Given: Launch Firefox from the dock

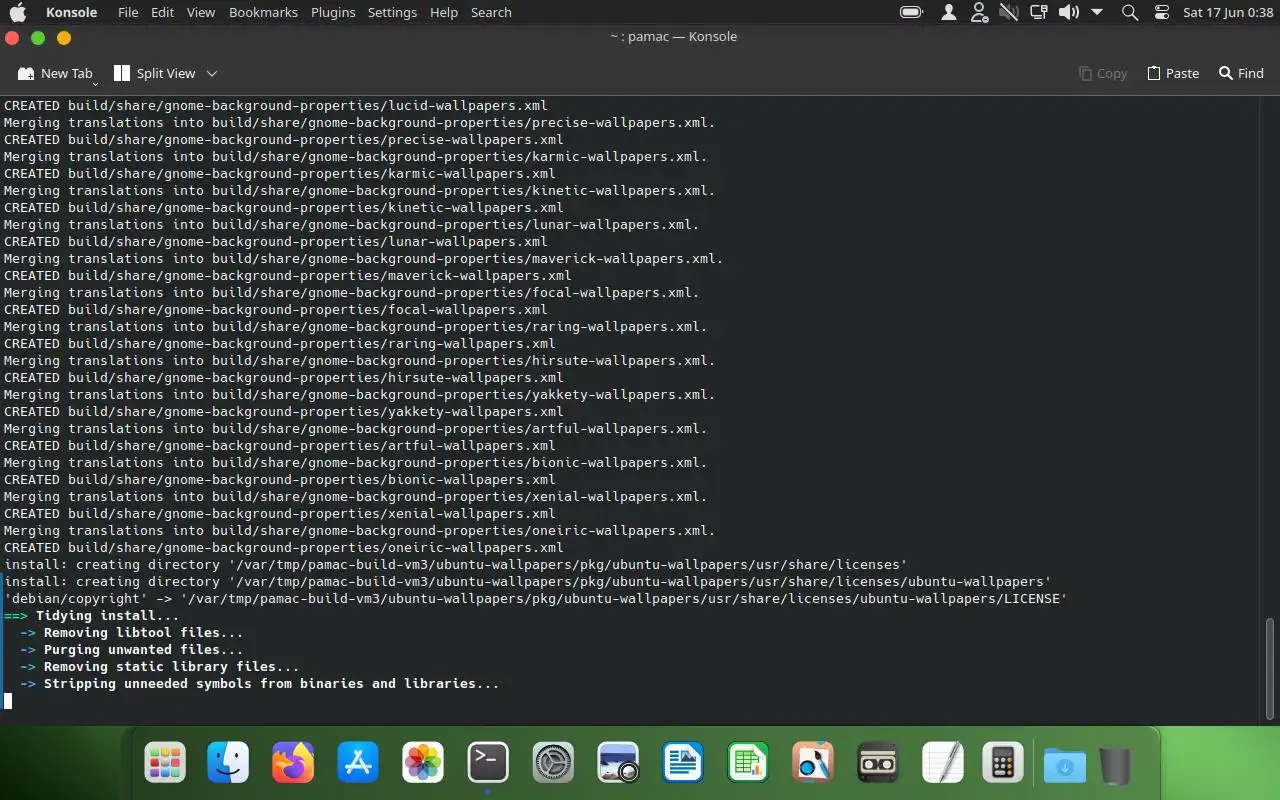Looking at the screenshot, I should pos(293,764).
